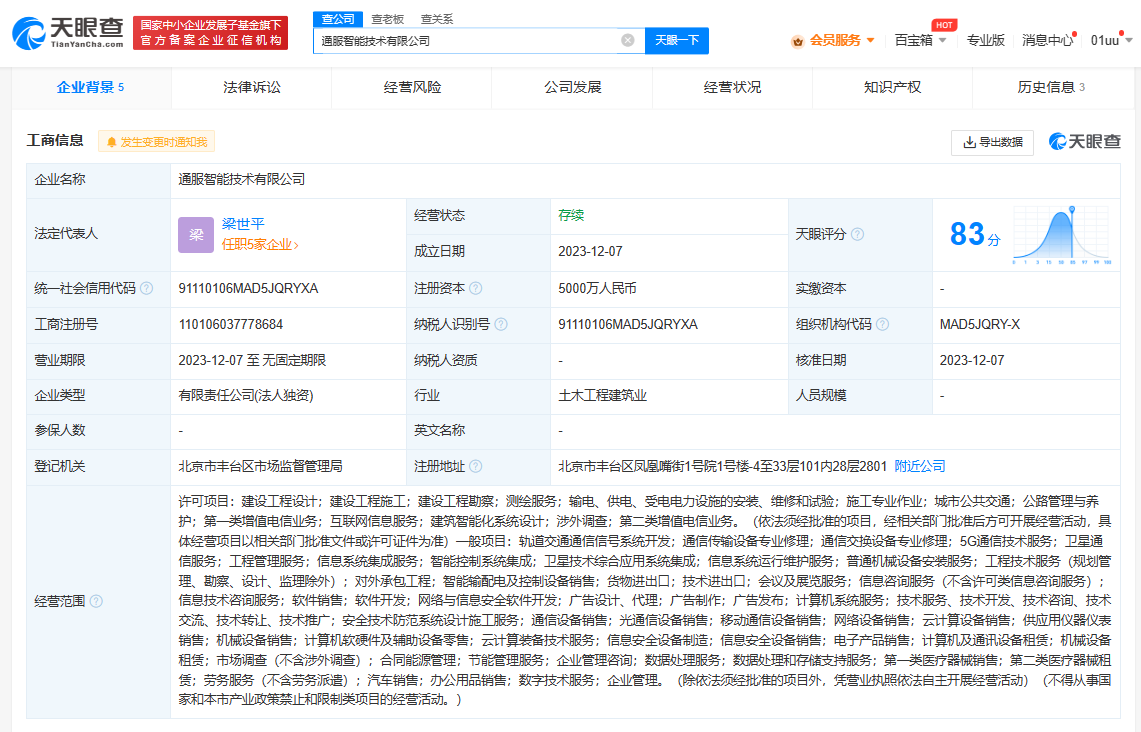The width and height of the screenshot is (1141, 732).
Task: Click the TianYanCha logo in header
Action: pyautogui.click(x=68, y=33)
